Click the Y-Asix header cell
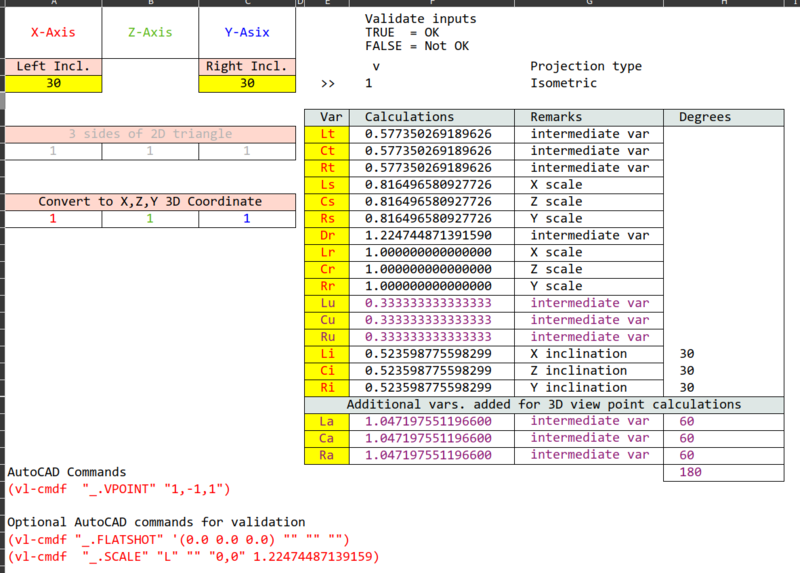The height and width of the screenshot is (573, 800). [247, 33]
